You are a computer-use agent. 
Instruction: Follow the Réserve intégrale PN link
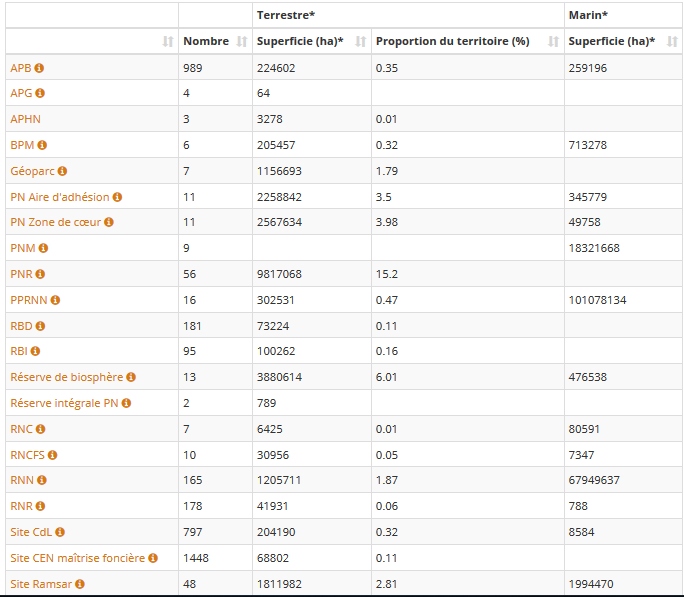click(x=64, y=403)
